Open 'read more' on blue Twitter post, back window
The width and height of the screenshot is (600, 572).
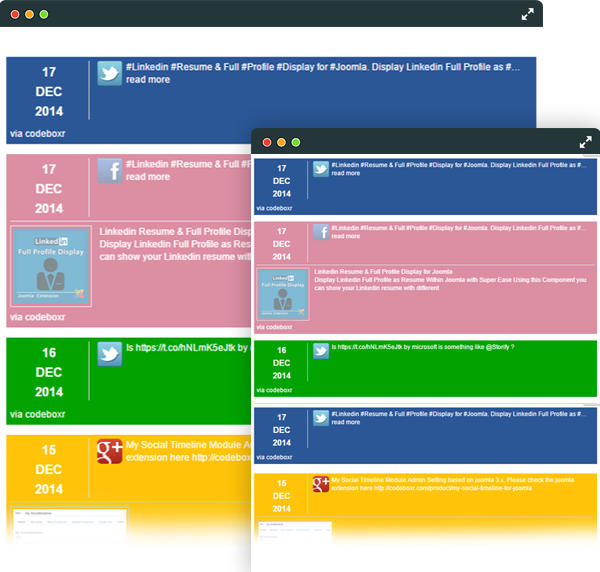point(148,80)
